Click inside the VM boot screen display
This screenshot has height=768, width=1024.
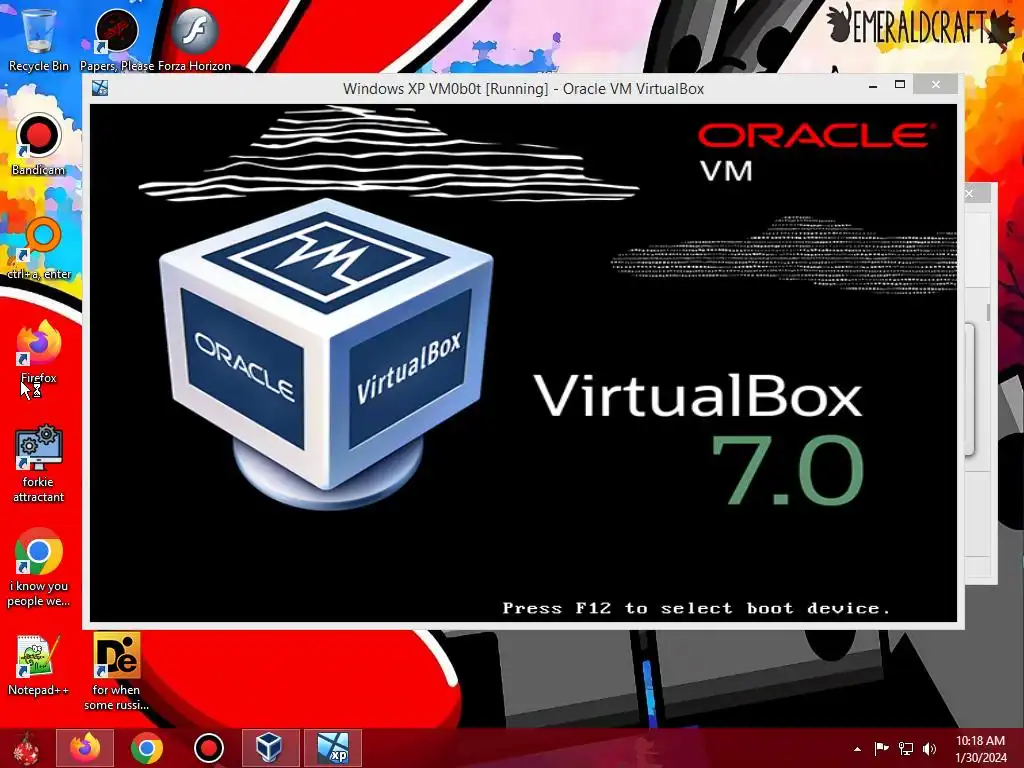[523, 363]
